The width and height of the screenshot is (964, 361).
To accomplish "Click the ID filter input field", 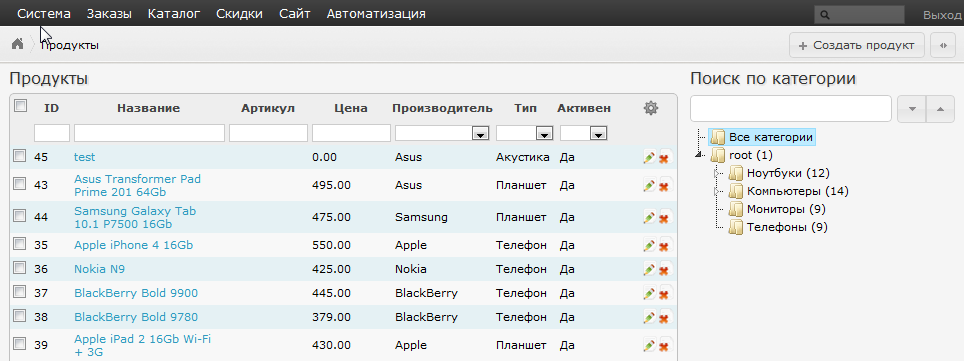I will point(52,133).
